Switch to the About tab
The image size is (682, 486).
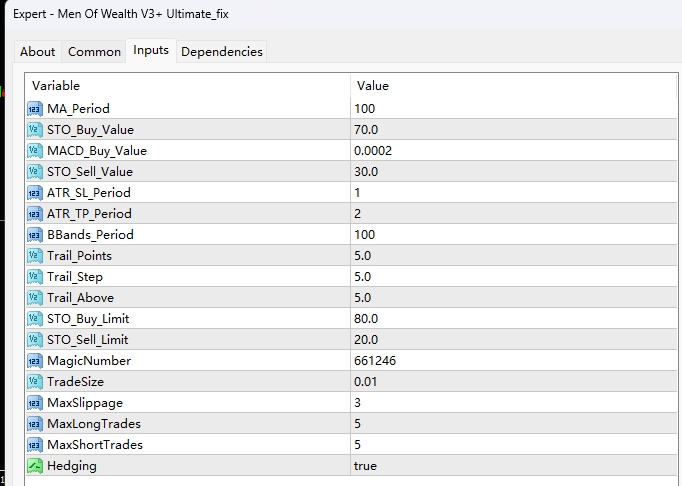pyautogui.click(x=38, y=51)
